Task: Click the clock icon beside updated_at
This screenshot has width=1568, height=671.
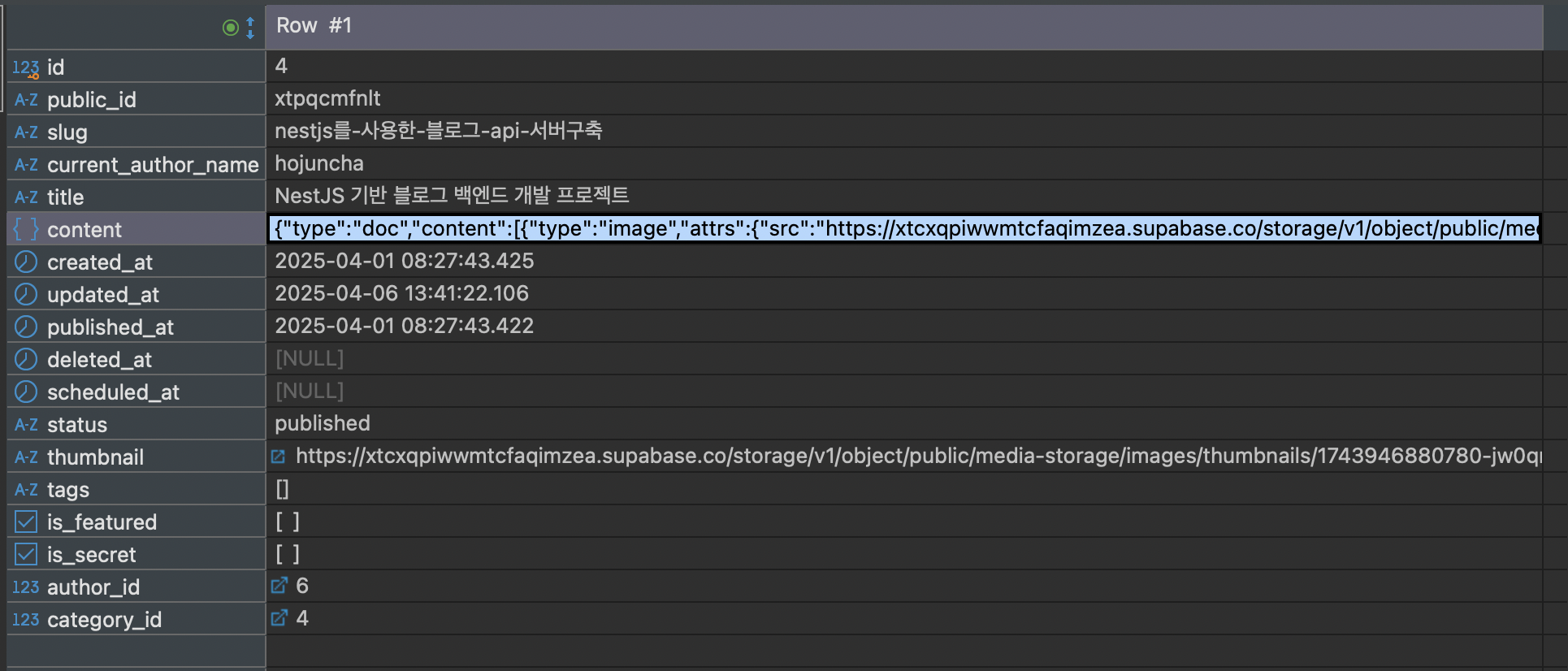Action: tap(26, 294)
